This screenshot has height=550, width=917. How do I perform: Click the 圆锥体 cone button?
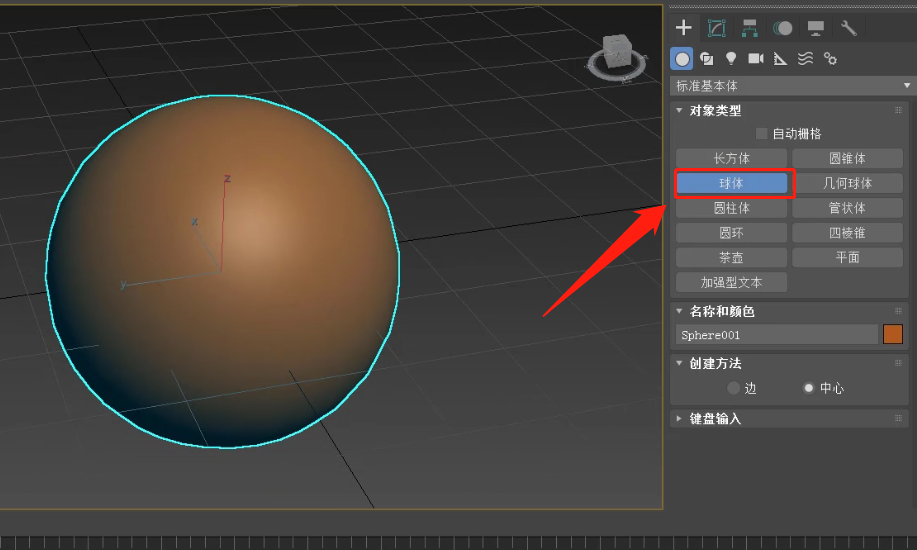pos(847,158)
